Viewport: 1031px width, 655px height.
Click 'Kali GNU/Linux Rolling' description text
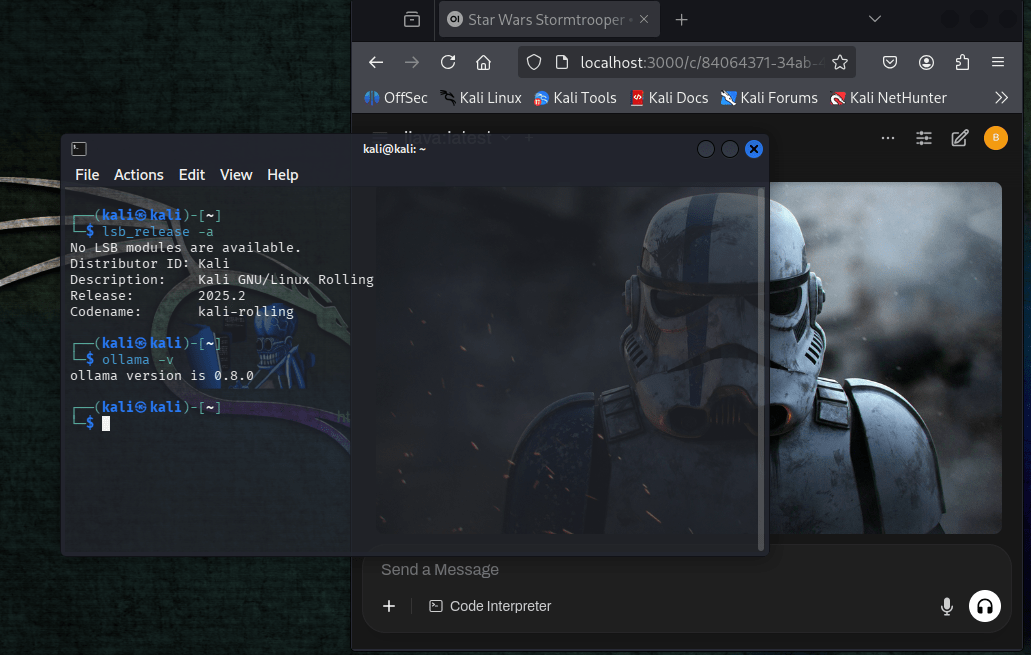(286, 279)
